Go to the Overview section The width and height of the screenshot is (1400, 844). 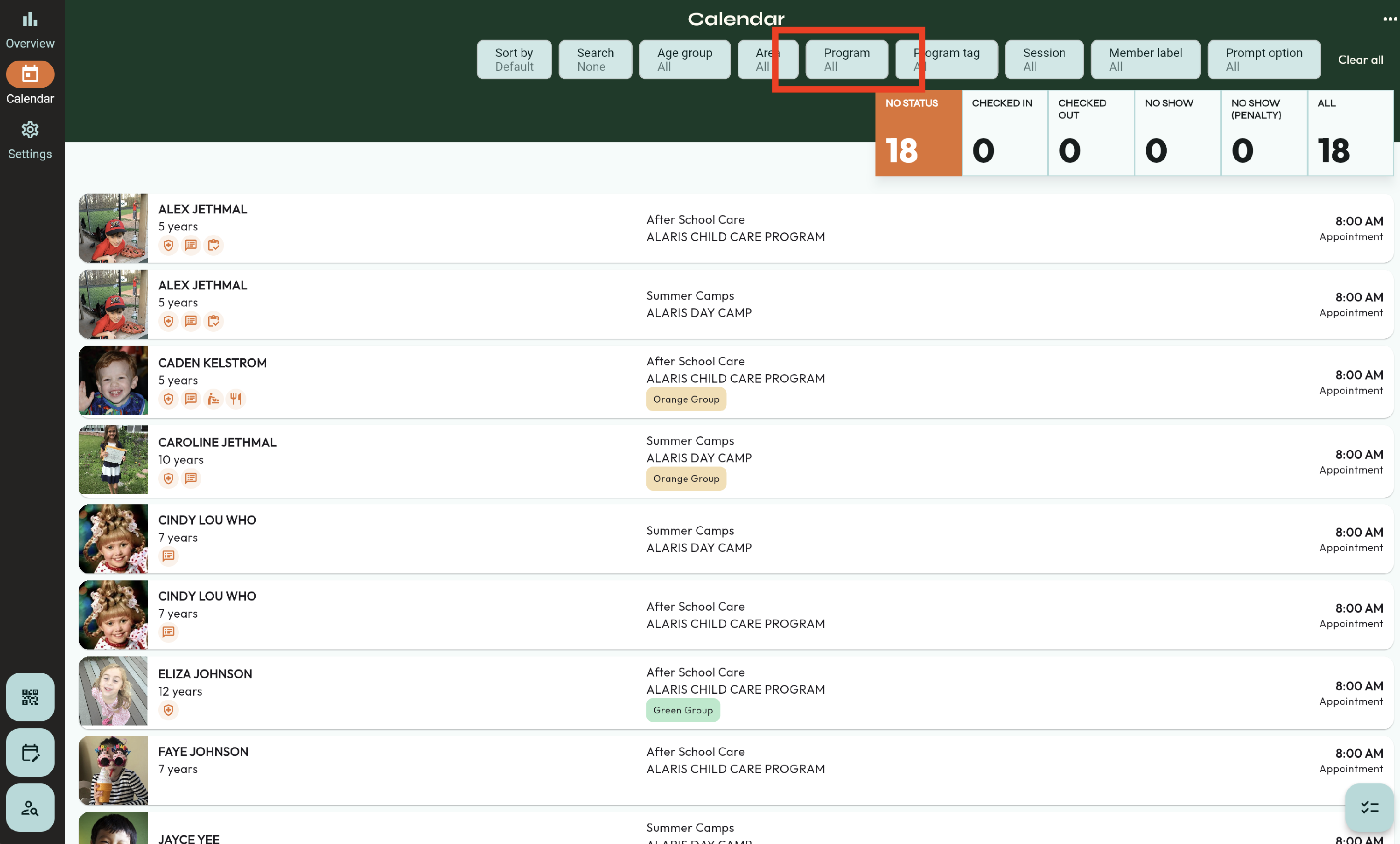(x=30, y=29)
